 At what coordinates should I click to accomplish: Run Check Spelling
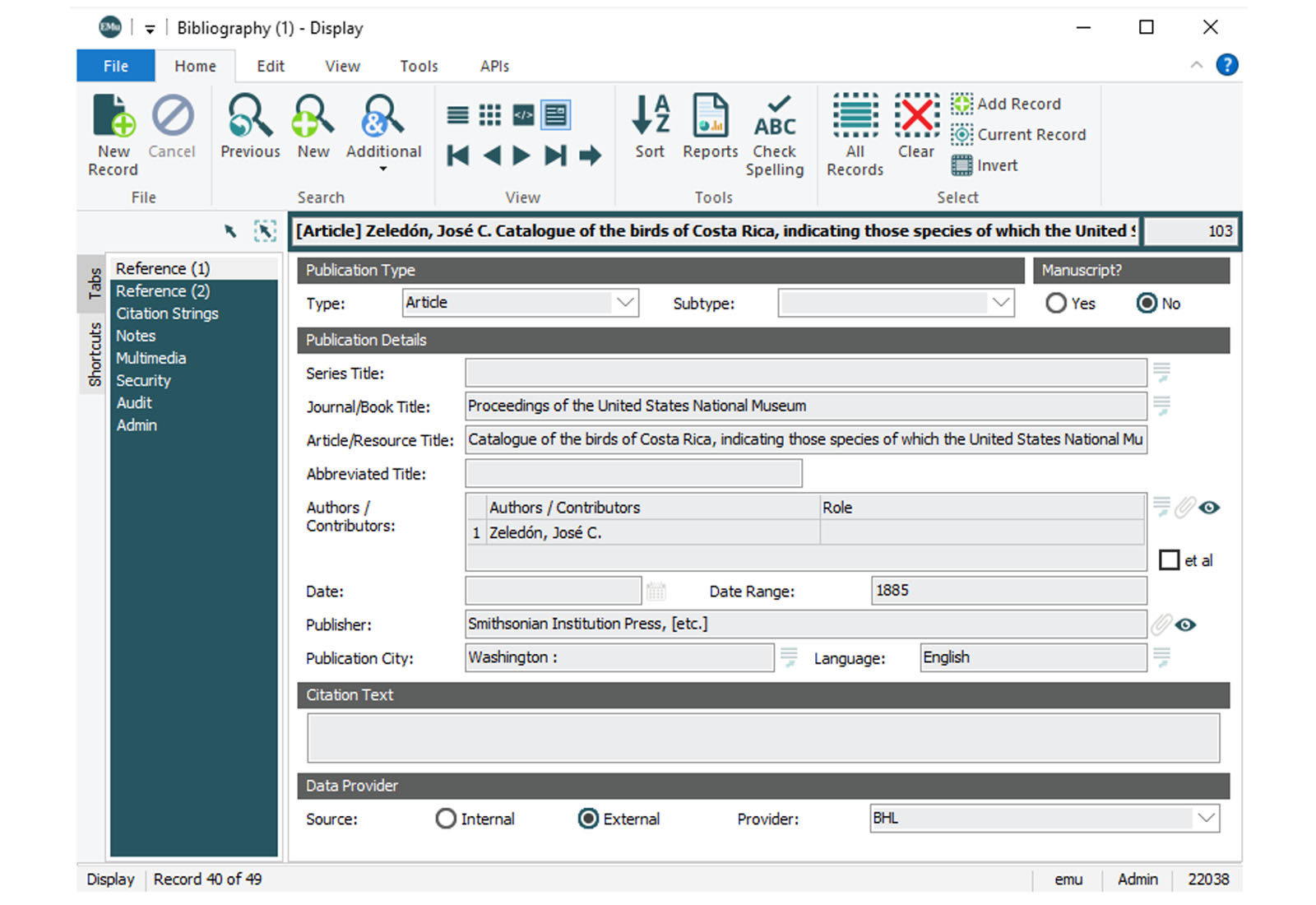(774, 117)
